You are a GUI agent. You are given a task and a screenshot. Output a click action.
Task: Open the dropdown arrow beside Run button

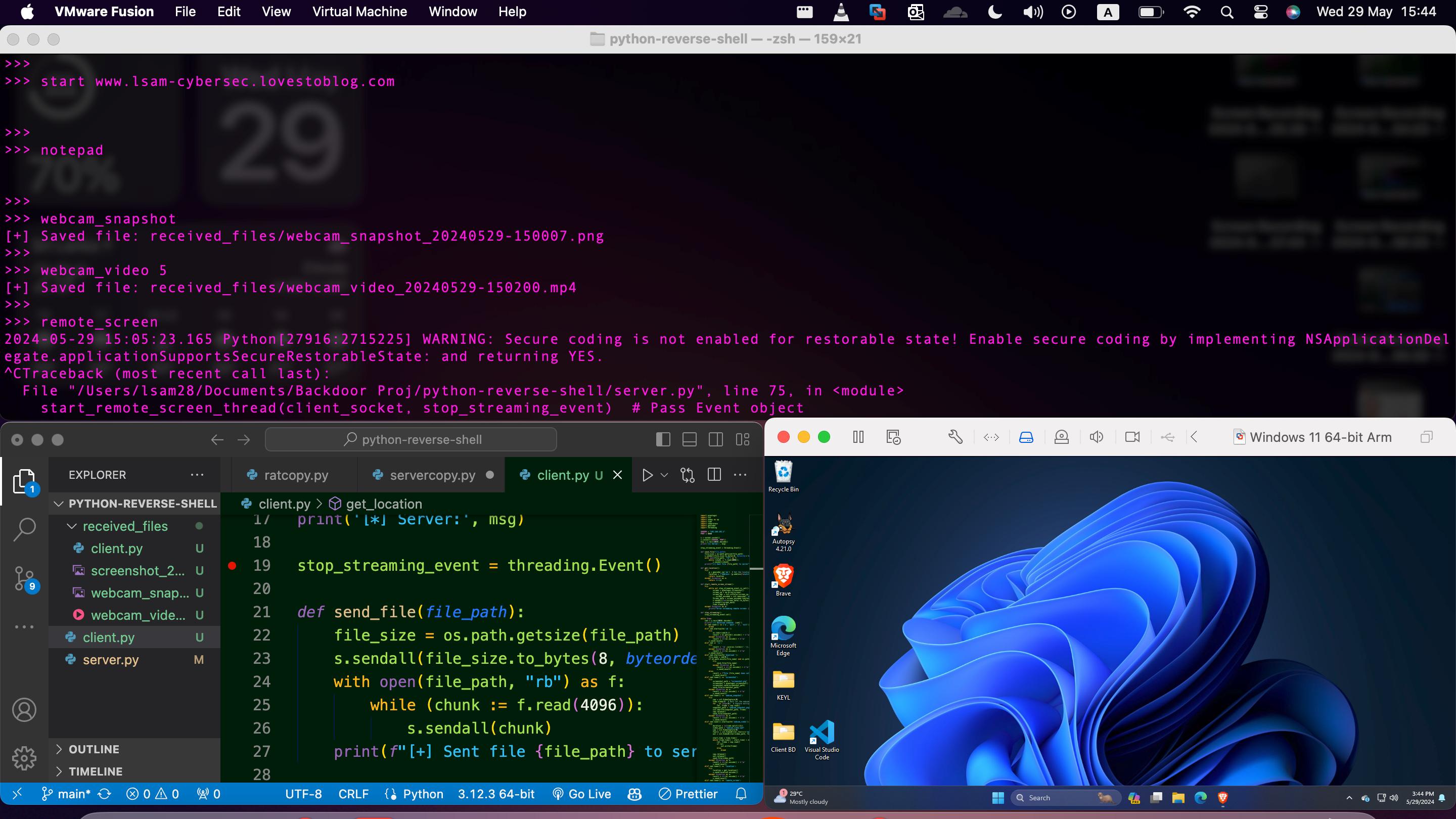[665, 475]
